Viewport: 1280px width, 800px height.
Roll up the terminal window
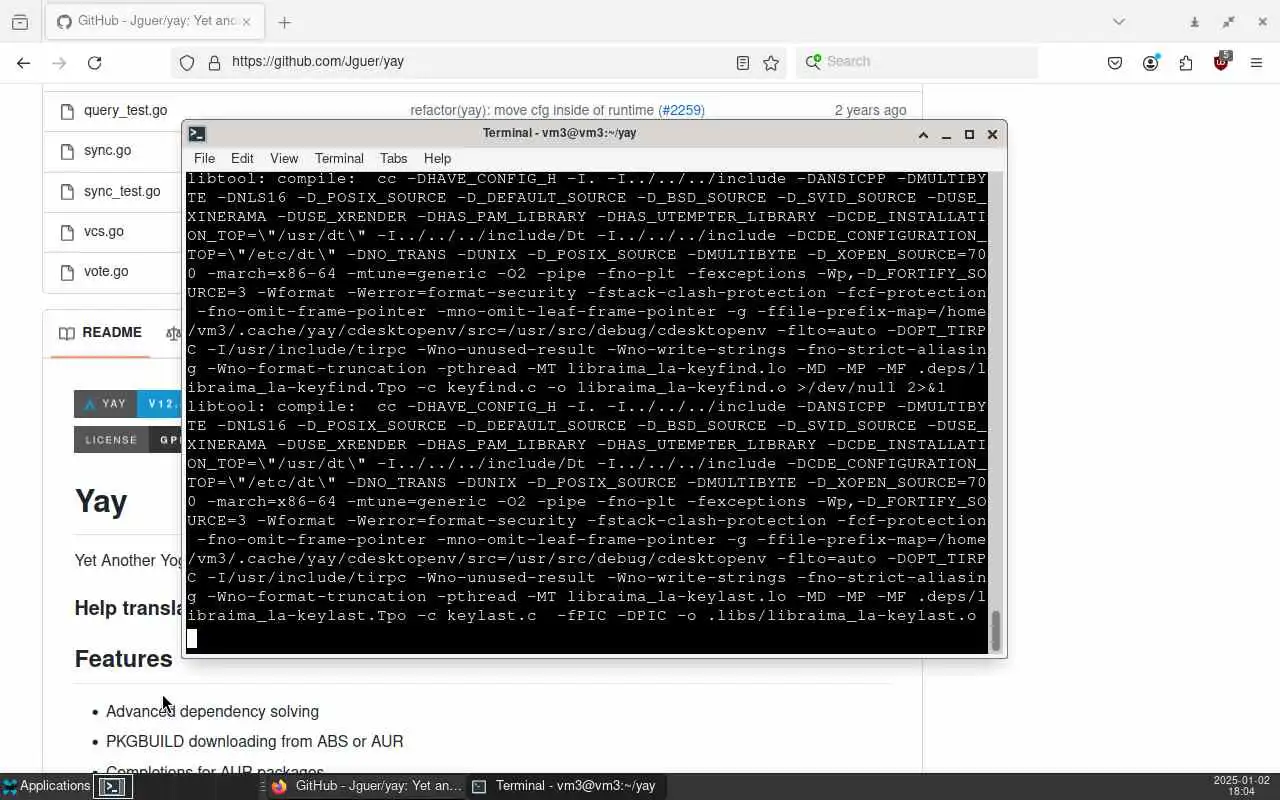[x=923, y=134]
